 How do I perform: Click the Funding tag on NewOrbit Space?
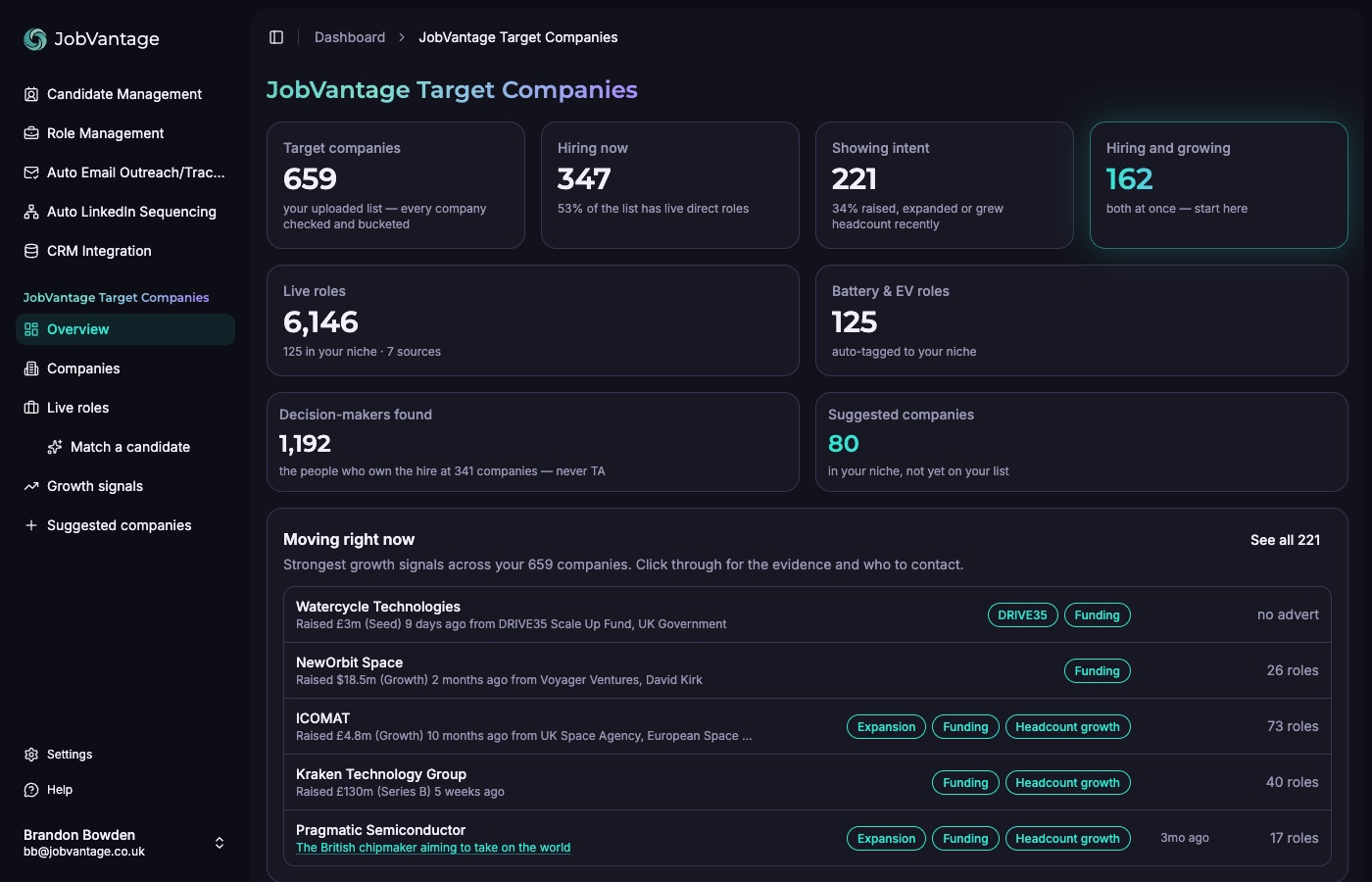1097,671
